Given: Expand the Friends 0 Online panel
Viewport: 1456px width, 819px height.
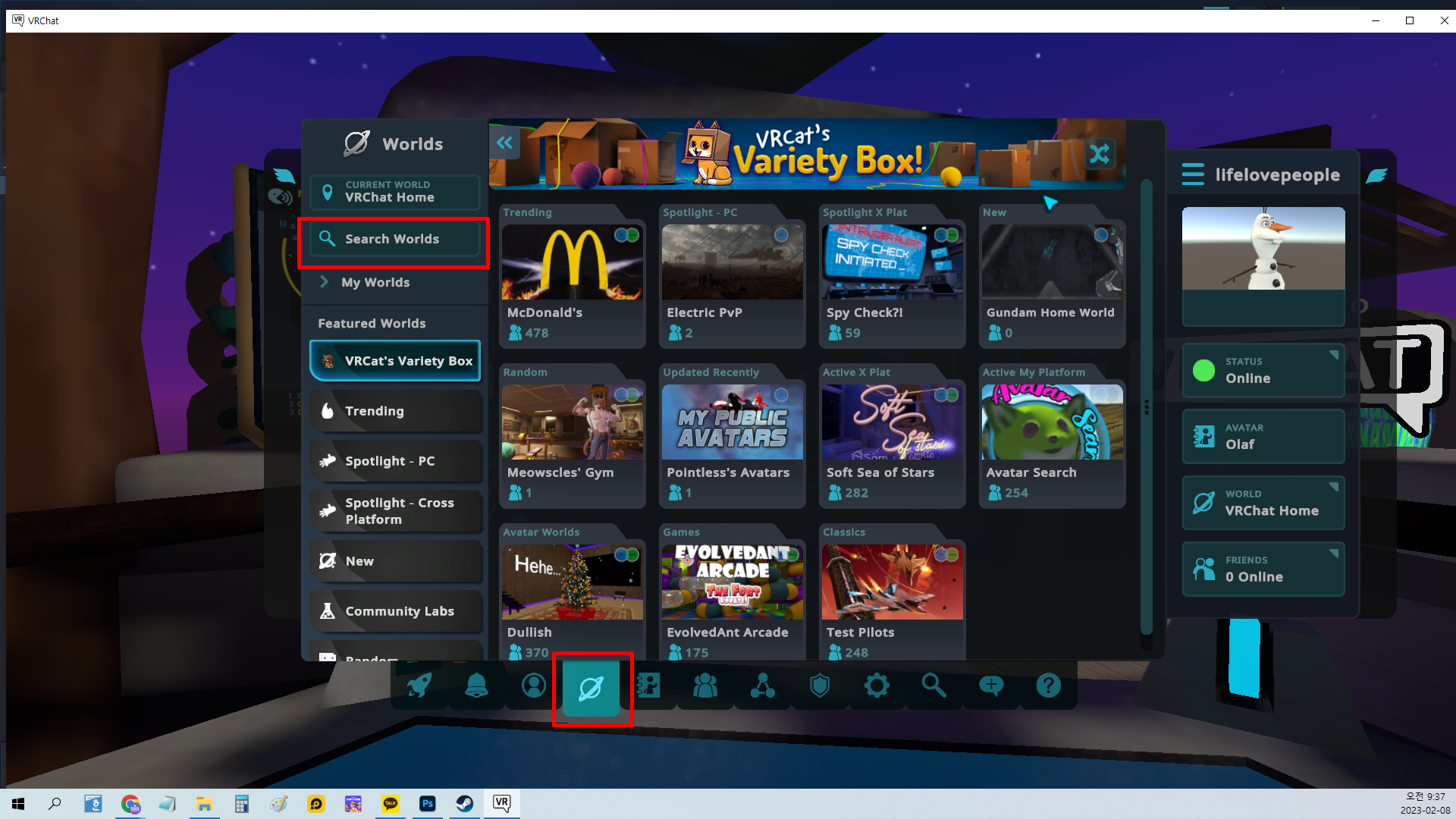Looking at the screenshot, I should (1263, 569).
